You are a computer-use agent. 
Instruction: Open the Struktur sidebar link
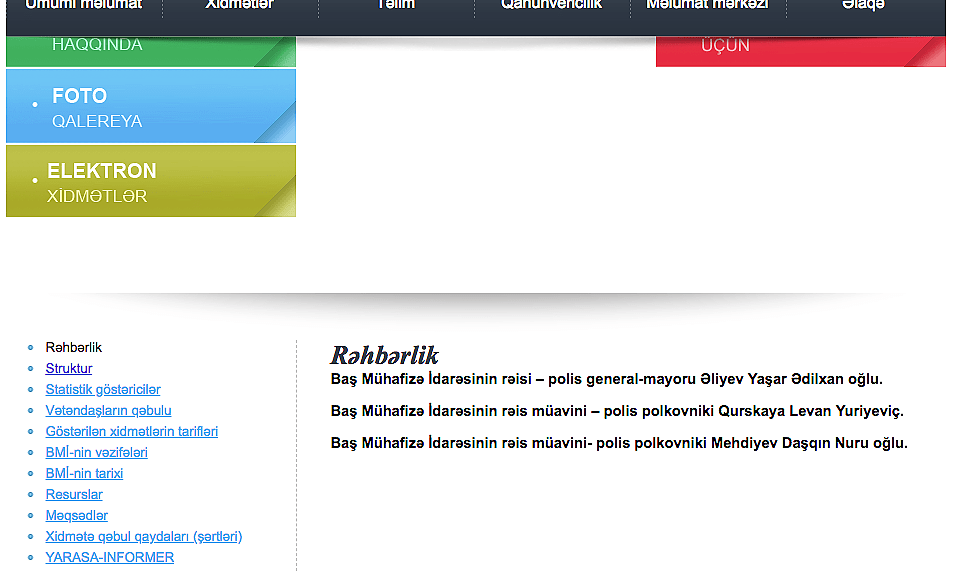tap(69, 369)
